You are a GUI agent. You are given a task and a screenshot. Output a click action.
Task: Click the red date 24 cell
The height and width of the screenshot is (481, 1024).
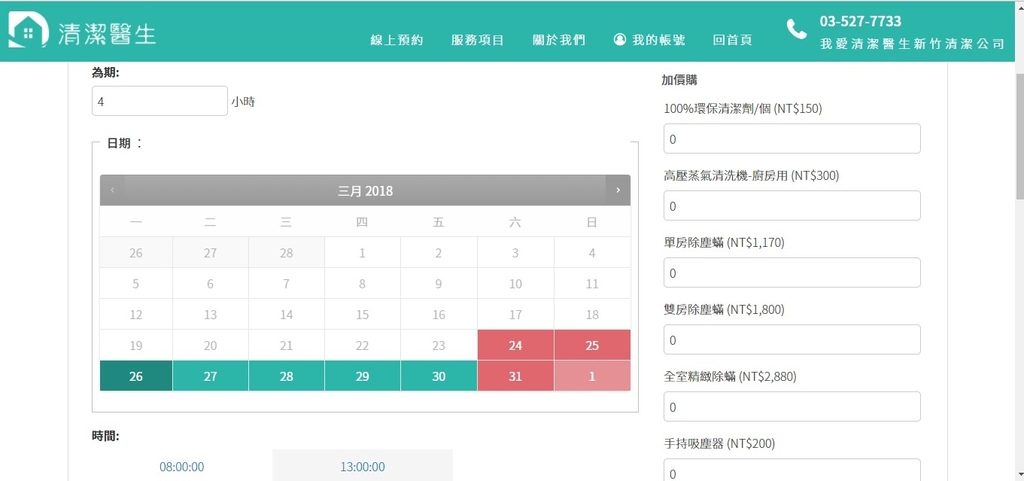click(x=515, y=345)
